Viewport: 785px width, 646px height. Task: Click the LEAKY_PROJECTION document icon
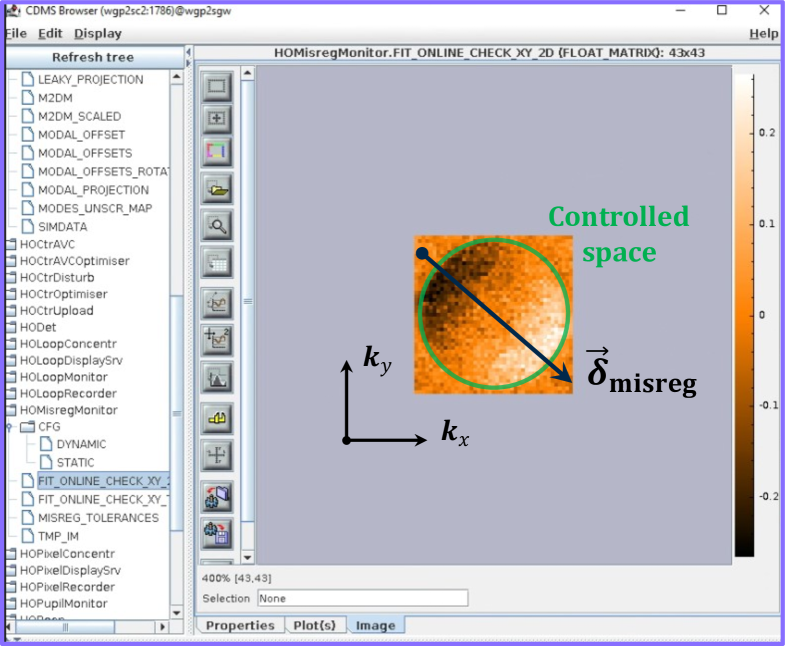[28, 79]
